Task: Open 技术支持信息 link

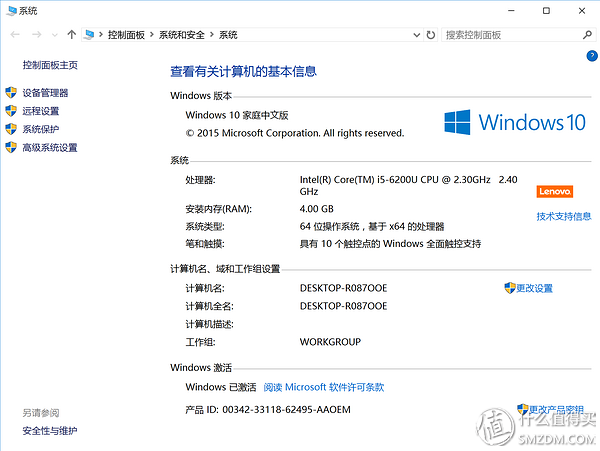Action: (x=564, y=217)
